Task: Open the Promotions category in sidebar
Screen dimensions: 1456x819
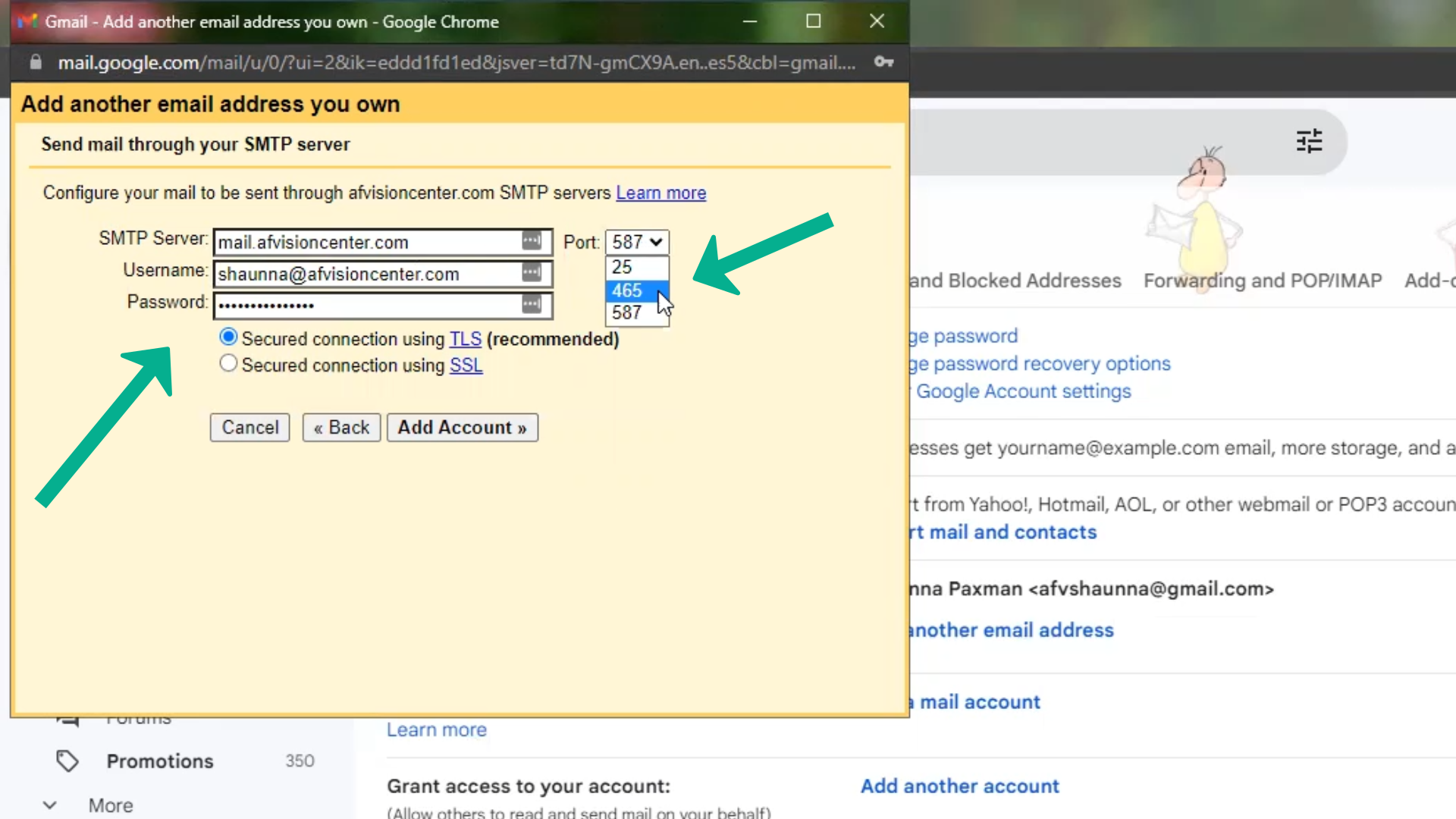Action: (160, 761)
